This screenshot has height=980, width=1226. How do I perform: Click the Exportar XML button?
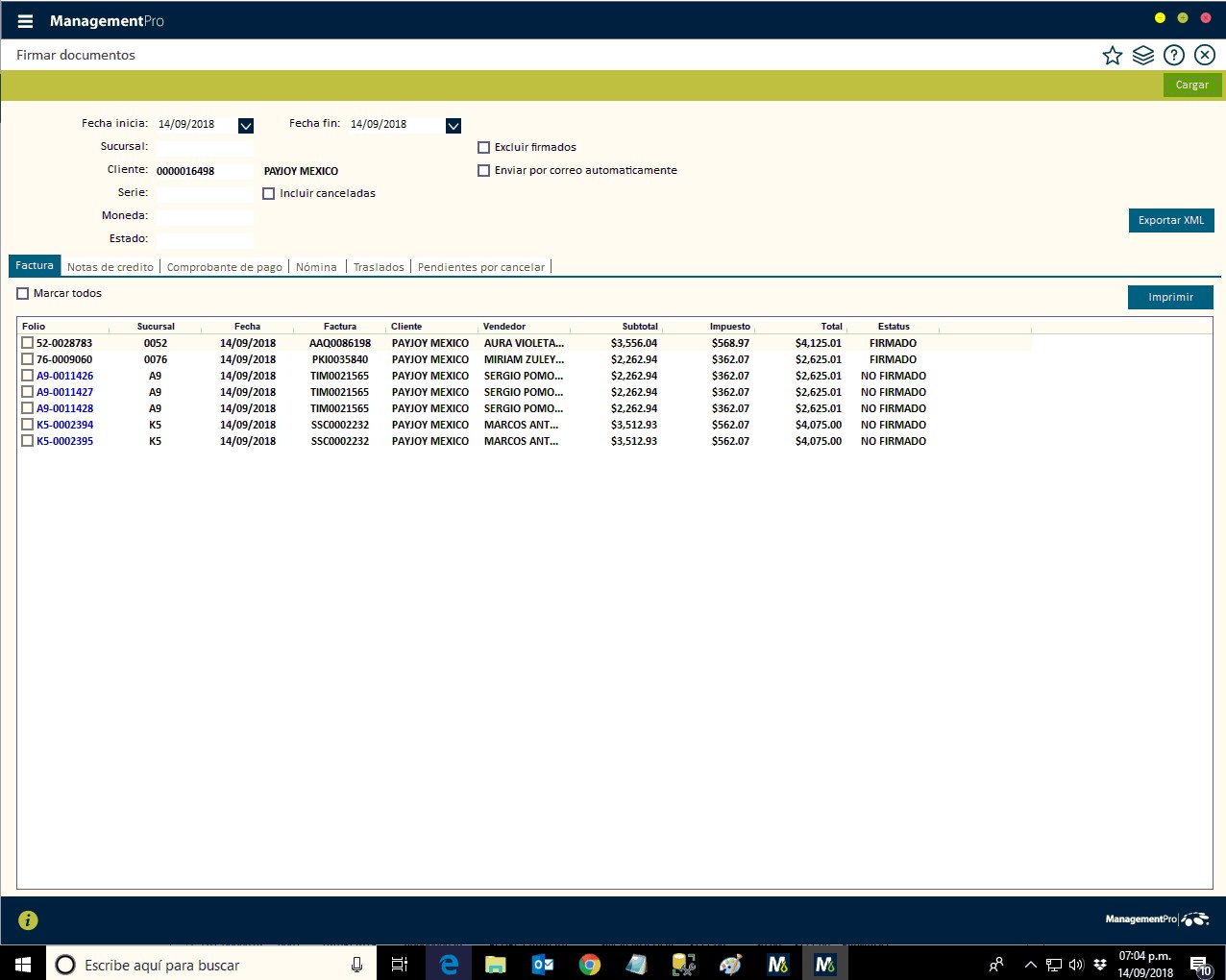click(1171, 220)
